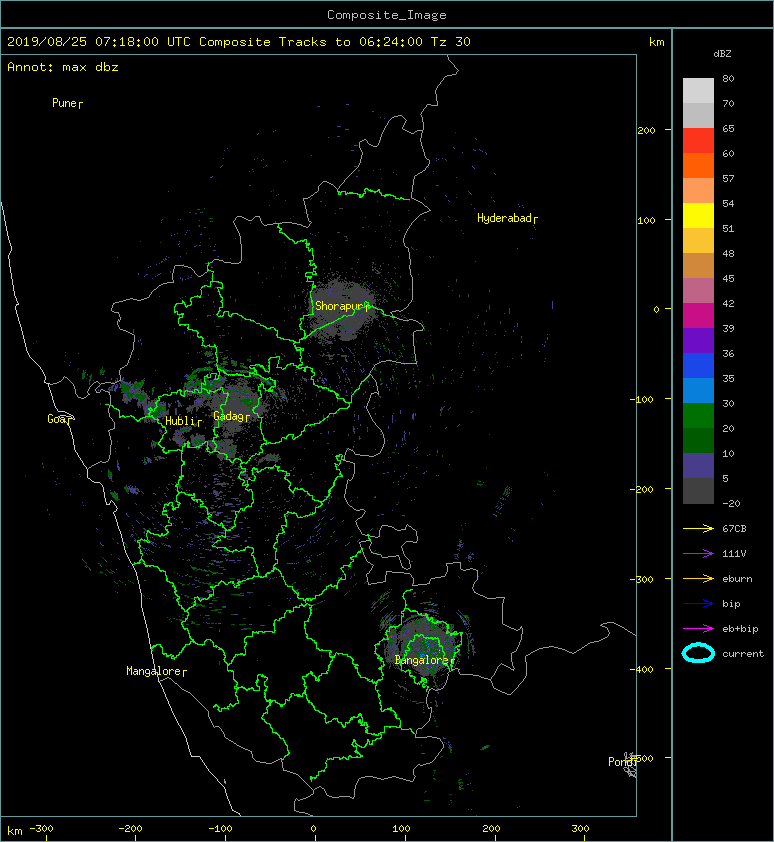Image resolution: width=774 pixels, height=842 pixels.
Task: Click the -200 tick label on the x-axis
Action: tap(131, 829)
